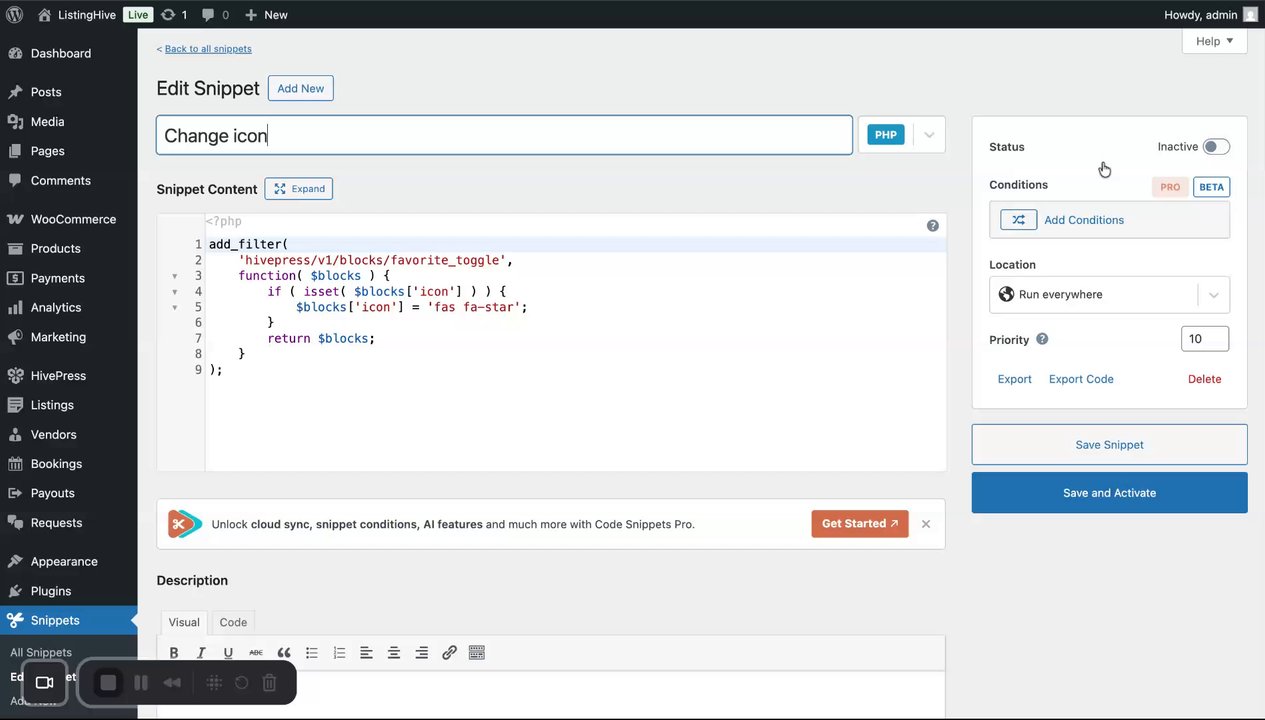The height and width of the screenshot is (720, 1265).
Task: Click the Dashboard sidebar icon
Action: (15, 53)
